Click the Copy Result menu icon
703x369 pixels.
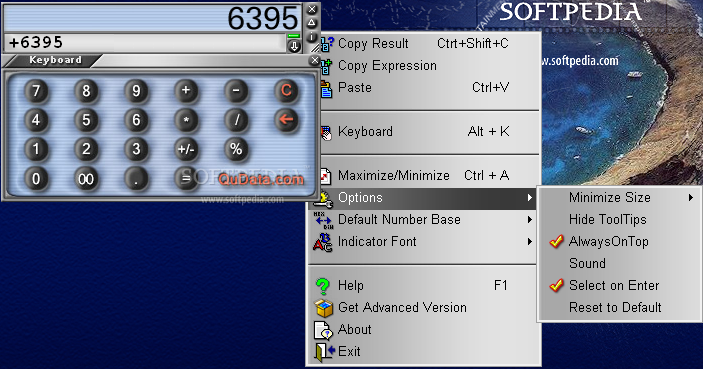tap(327, 44)
